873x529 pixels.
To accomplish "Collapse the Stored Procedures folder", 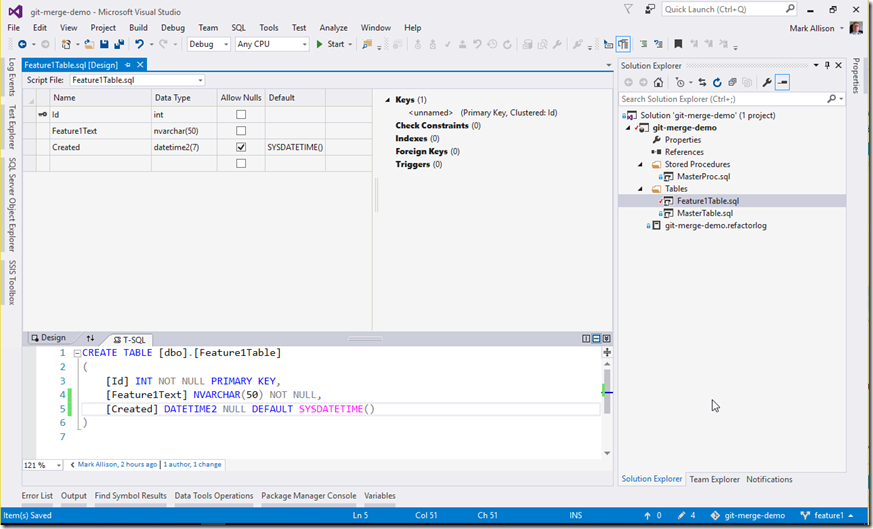I will [x=640, y=165].
